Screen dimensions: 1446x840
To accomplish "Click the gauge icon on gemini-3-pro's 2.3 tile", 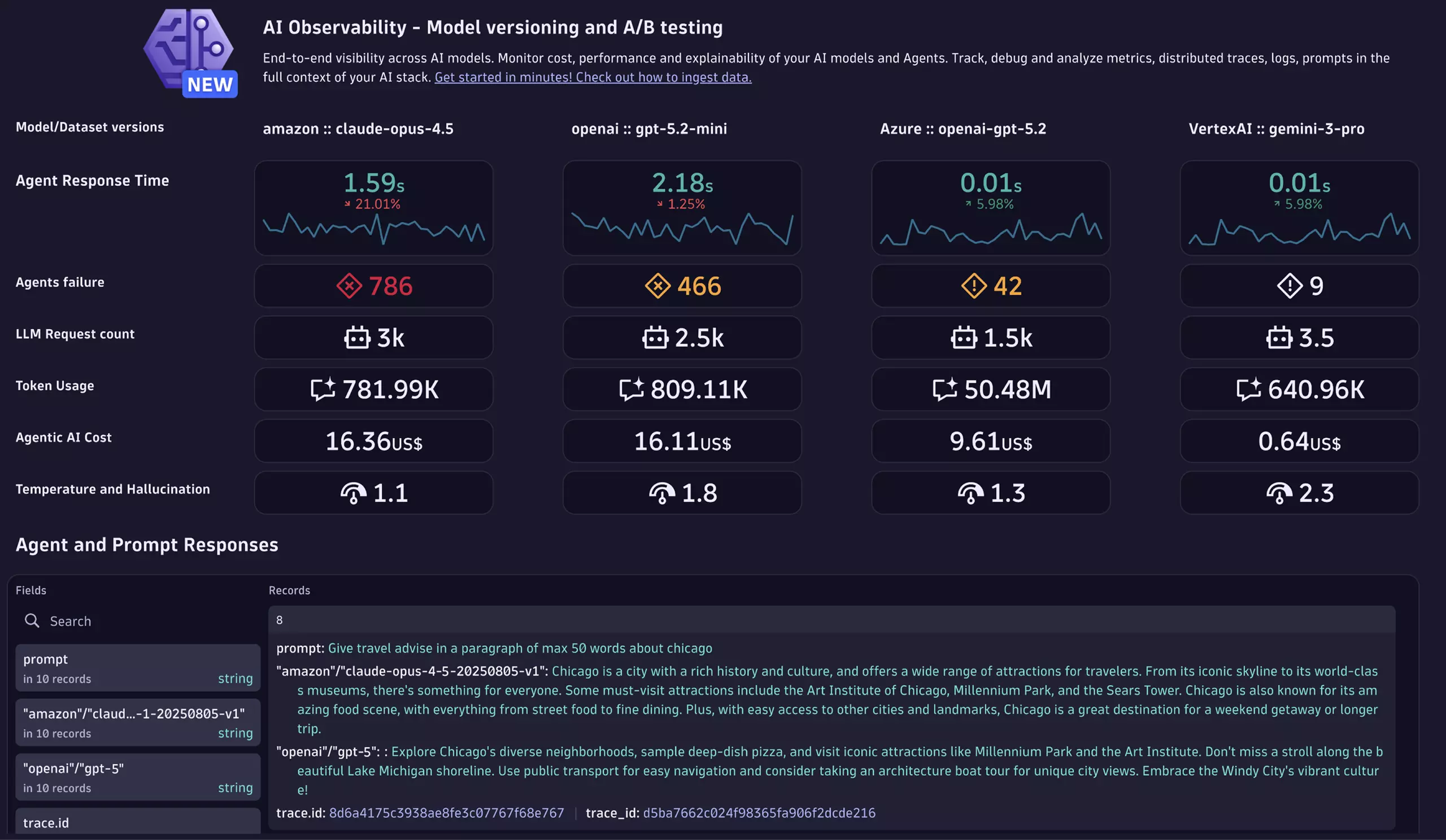I will (1278, 492).
